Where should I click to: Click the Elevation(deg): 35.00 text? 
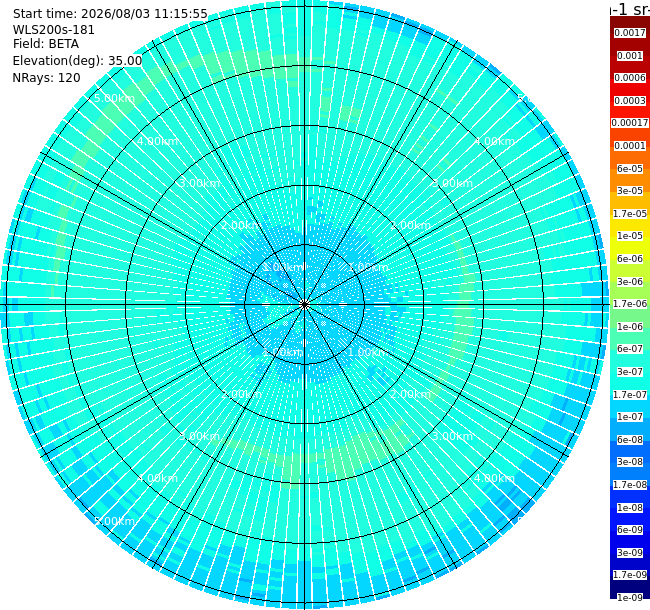coord(78,61)
